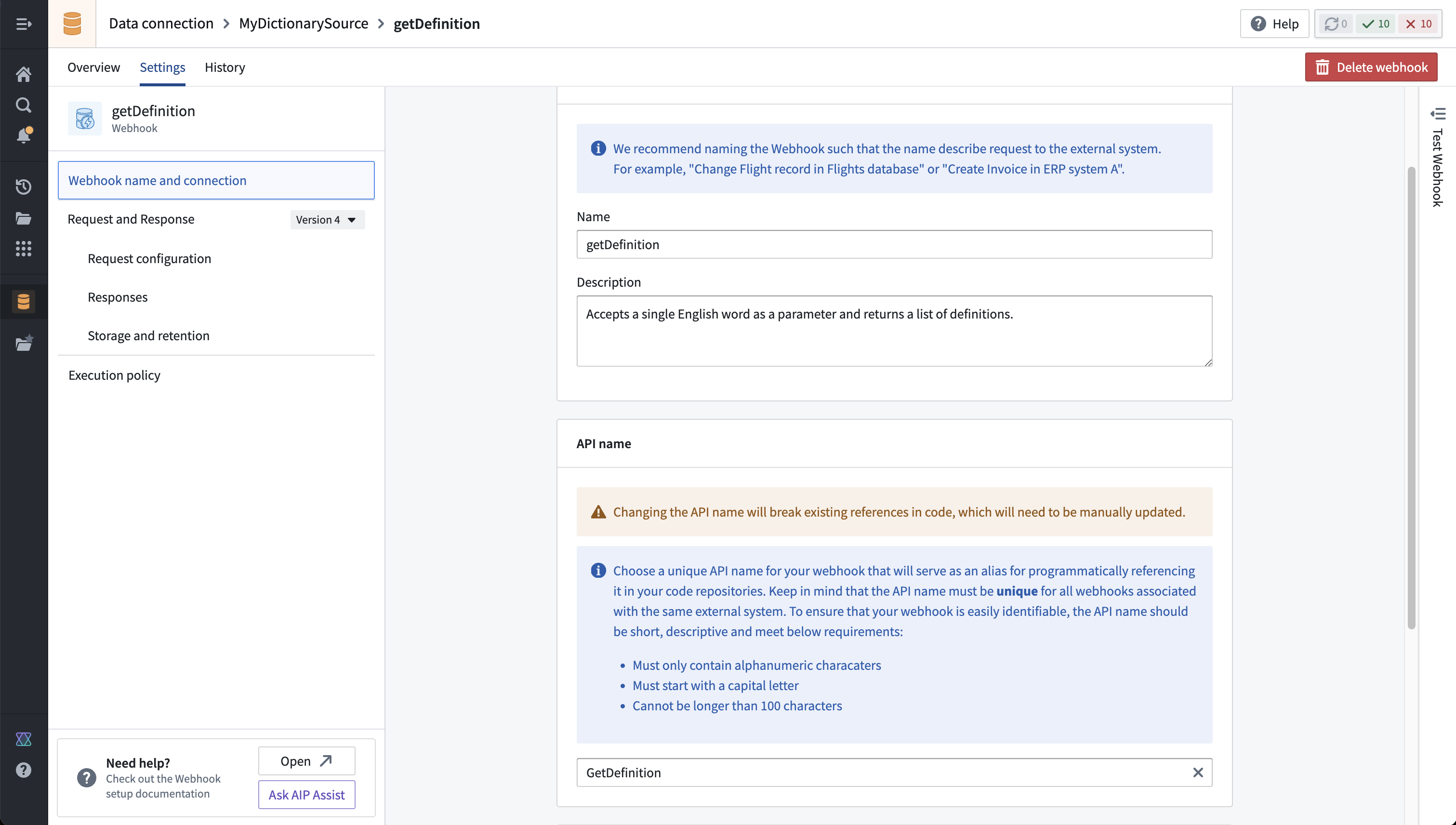This screenshot has height=825, width=1456.
Task: Click the getDefinition webhook icon
Action: tap(85, 119)
